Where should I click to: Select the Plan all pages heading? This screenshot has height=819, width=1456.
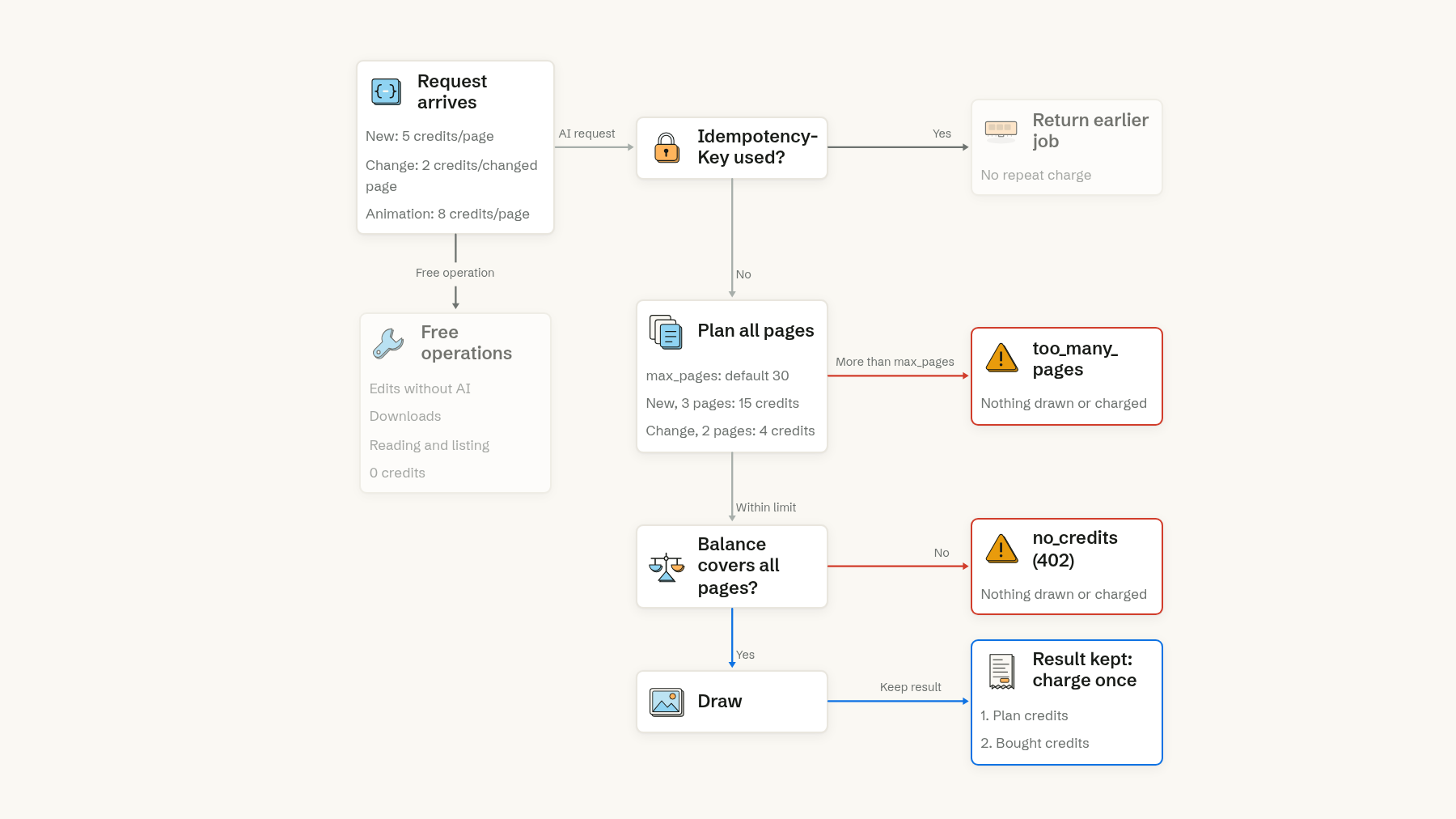[x=756, y=330]
